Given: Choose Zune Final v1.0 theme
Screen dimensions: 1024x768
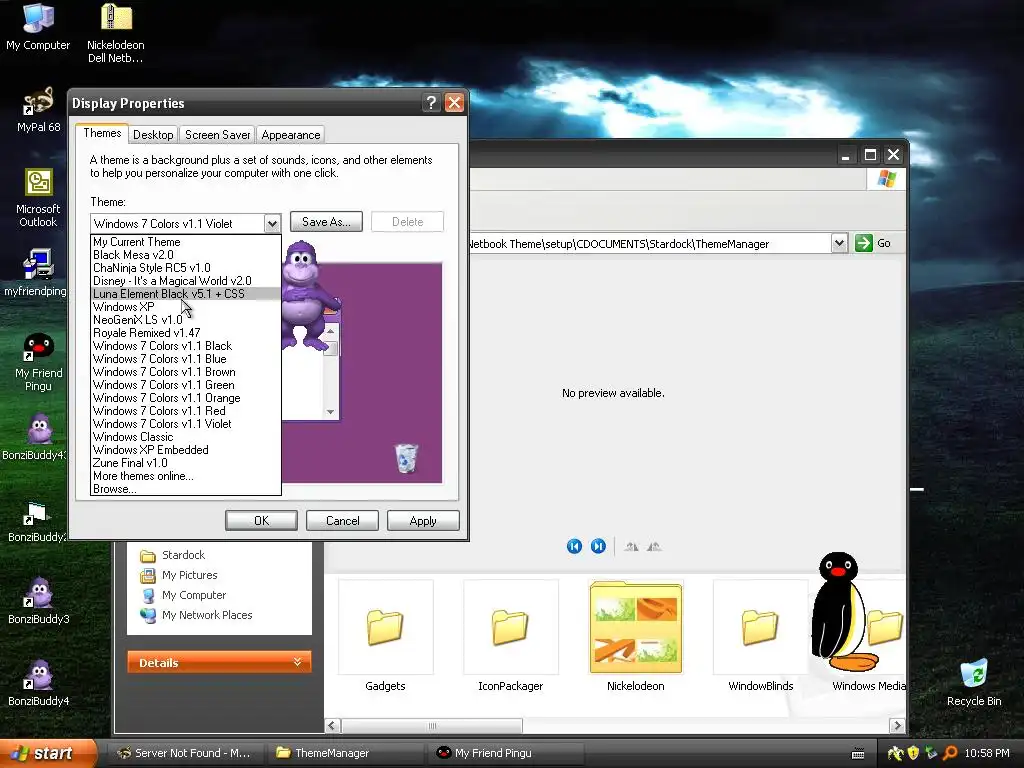Looking at the screenshot, I should click(185, 463).
